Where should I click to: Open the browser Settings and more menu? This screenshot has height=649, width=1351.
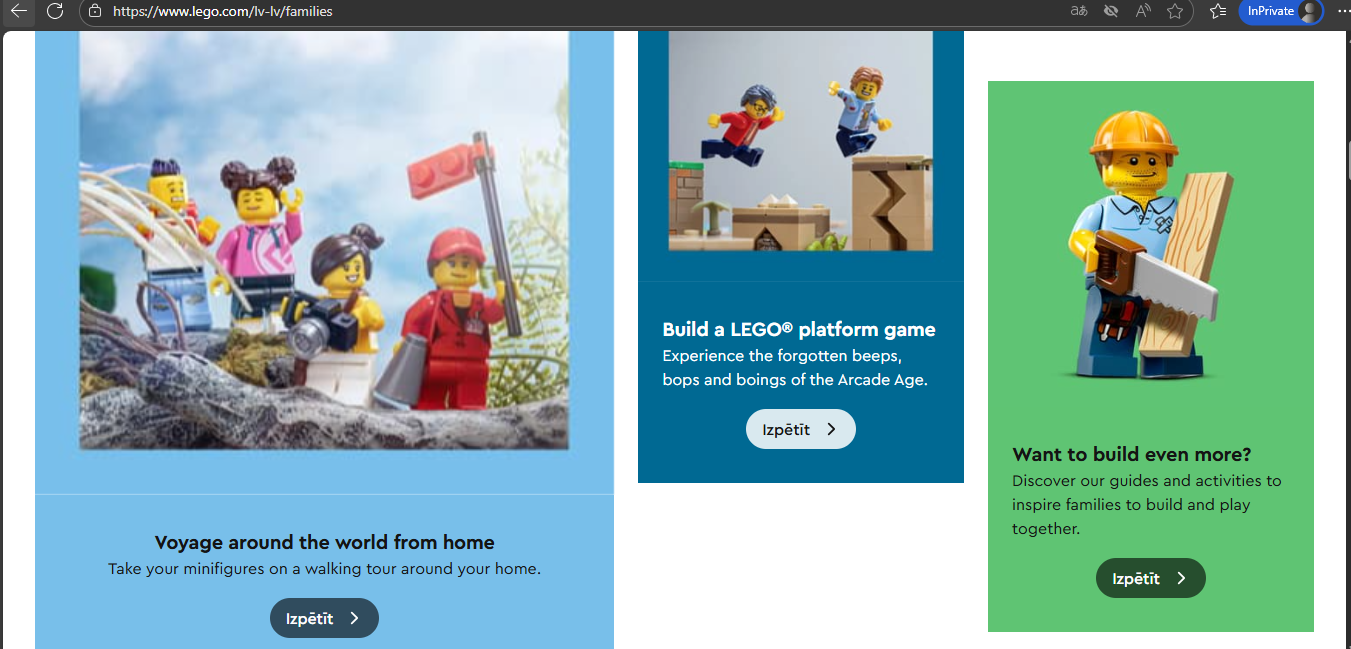click(1342, 11)
